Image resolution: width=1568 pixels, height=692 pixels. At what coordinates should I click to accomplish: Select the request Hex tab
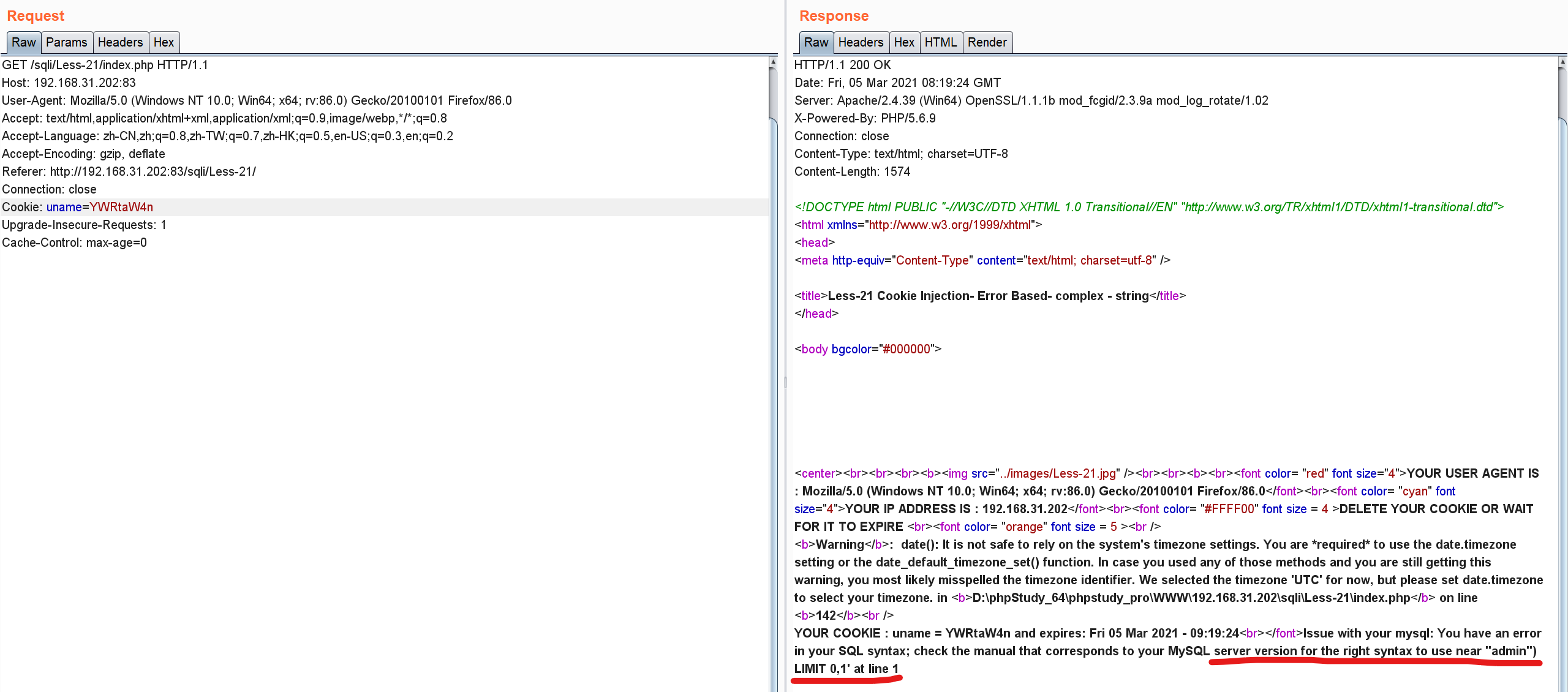(164, 42)
